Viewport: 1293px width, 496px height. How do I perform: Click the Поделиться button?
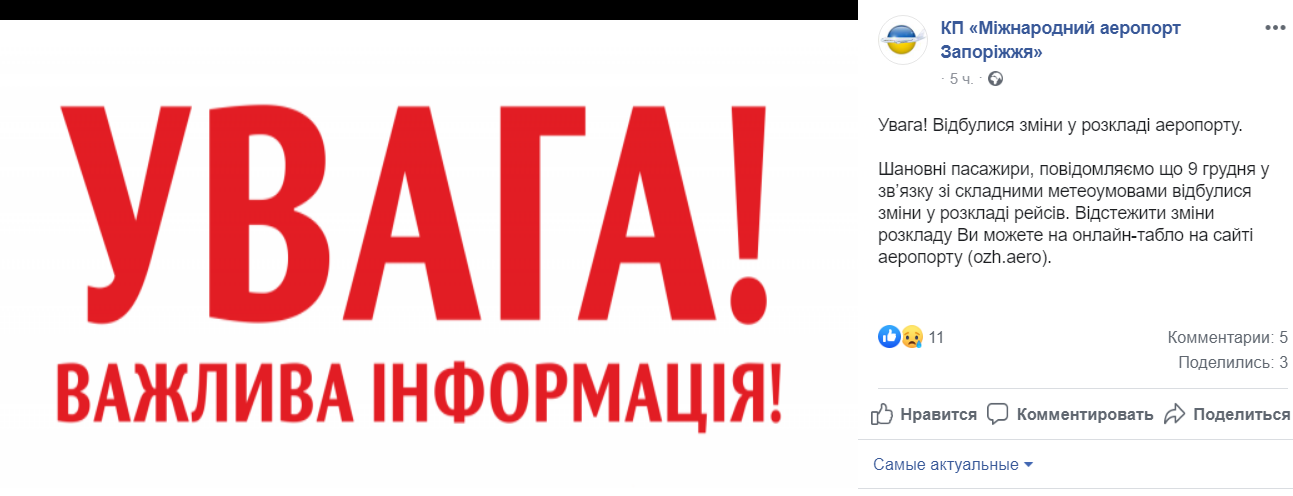pyautogui.click(x=1227, y=414)
